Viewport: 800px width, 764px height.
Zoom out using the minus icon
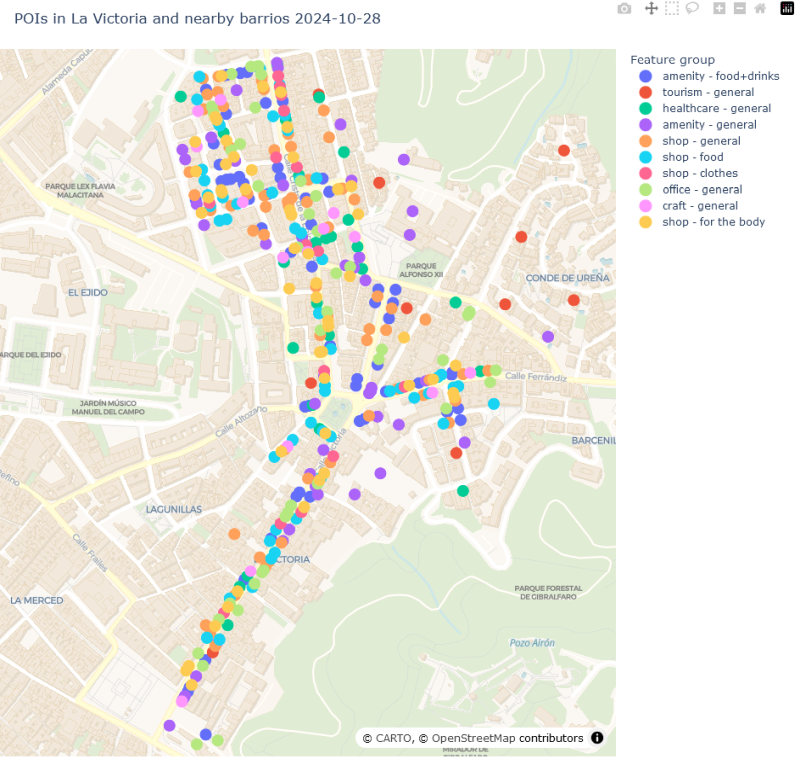[x=738, y=8]
